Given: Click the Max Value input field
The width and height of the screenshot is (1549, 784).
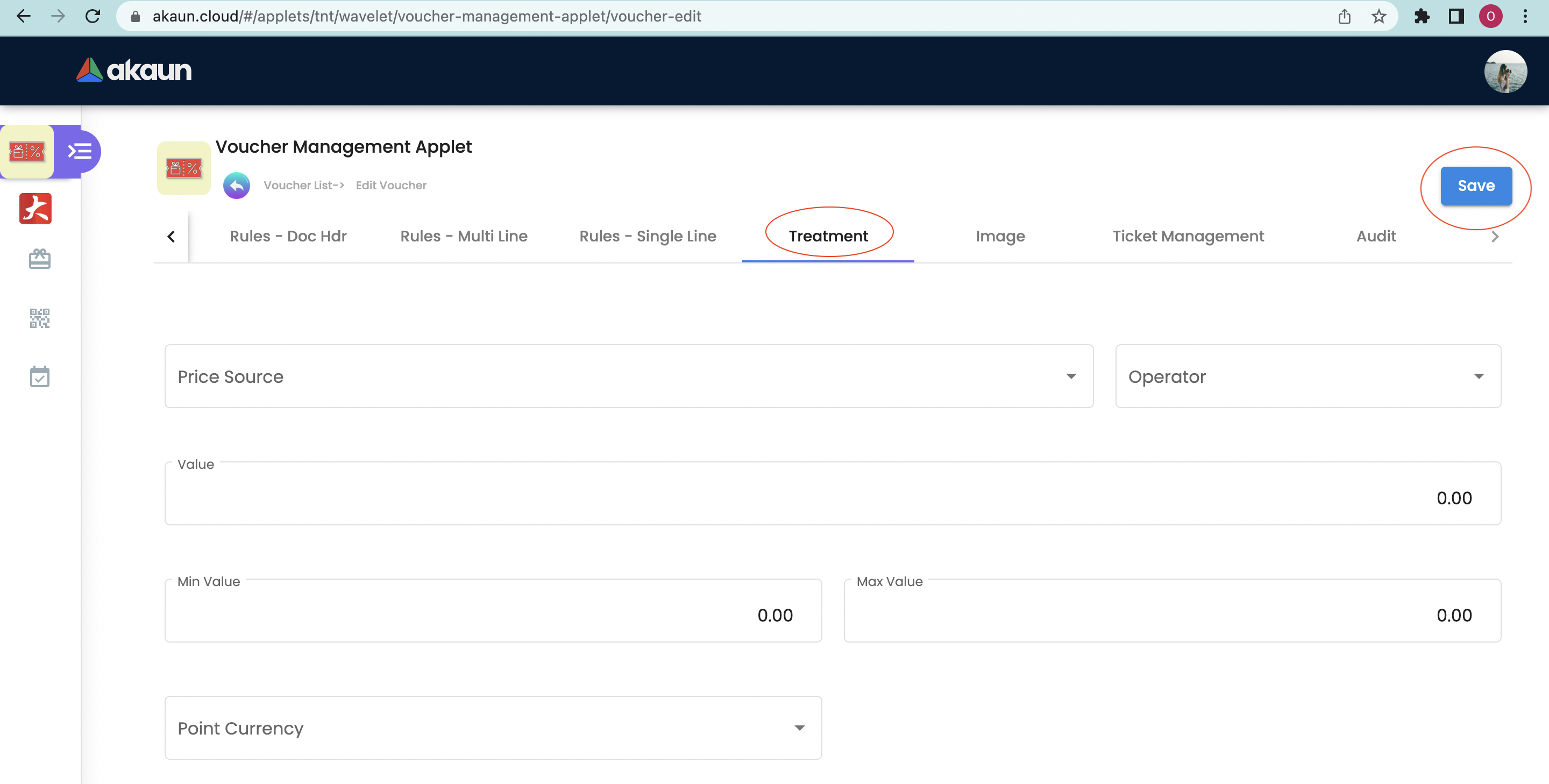Looking at the screenshot, I should (x=1171, y=615).
